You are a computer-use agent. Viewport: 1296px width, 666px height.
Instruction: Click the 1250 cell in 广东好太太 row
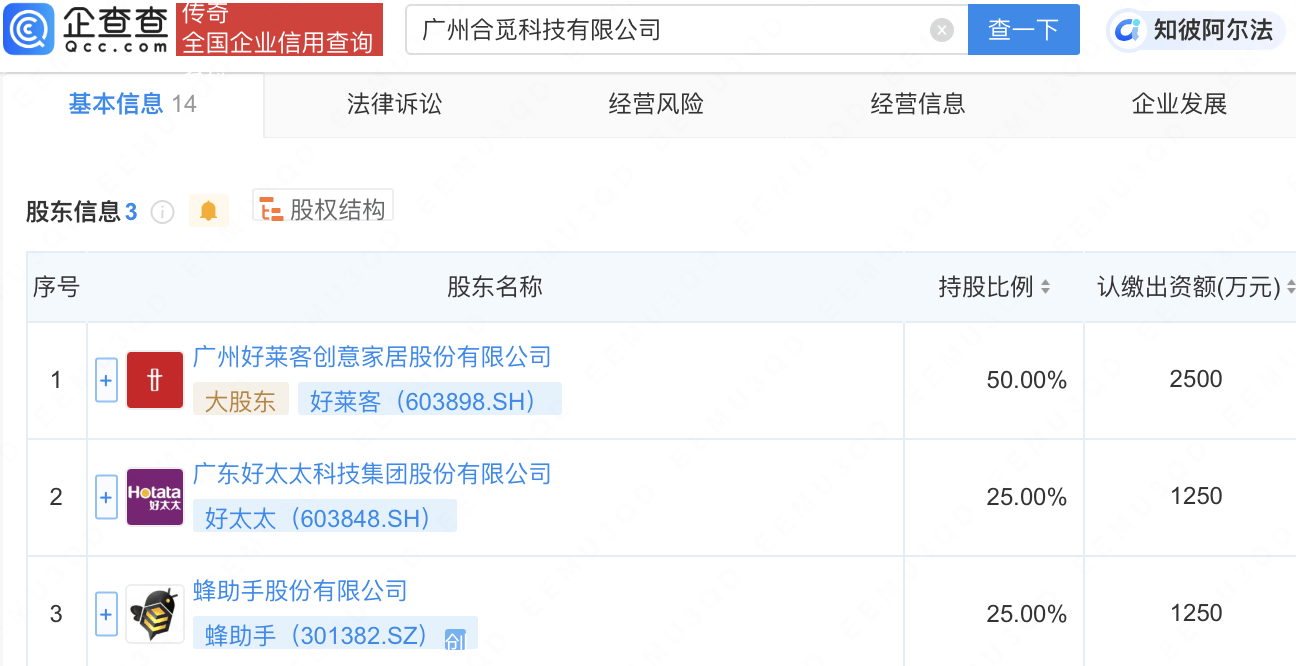point(1196,496)
